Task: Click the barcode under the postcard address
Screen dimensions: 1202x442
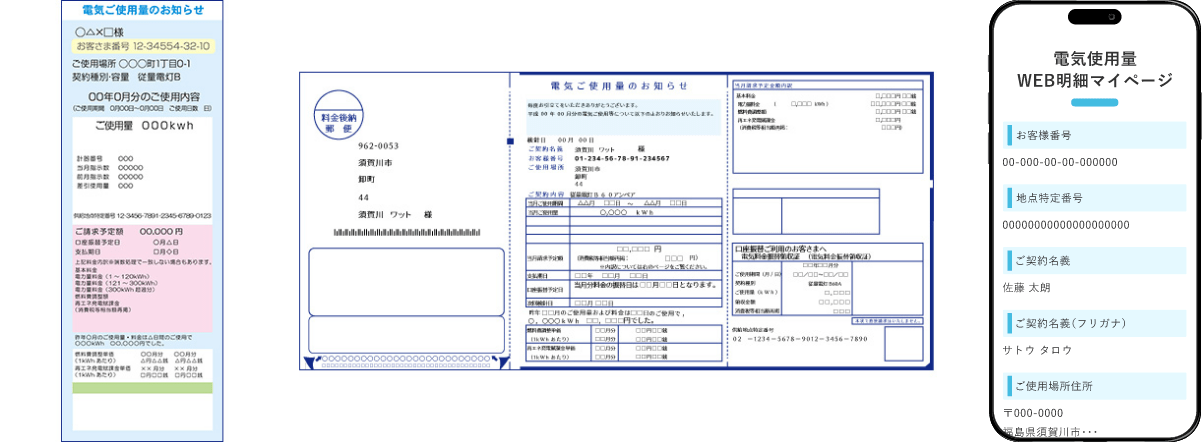Action: (x=409, y=233)
